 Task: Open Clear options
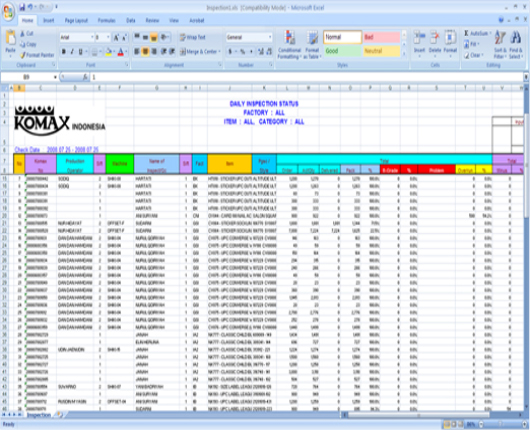click(473, 55)
